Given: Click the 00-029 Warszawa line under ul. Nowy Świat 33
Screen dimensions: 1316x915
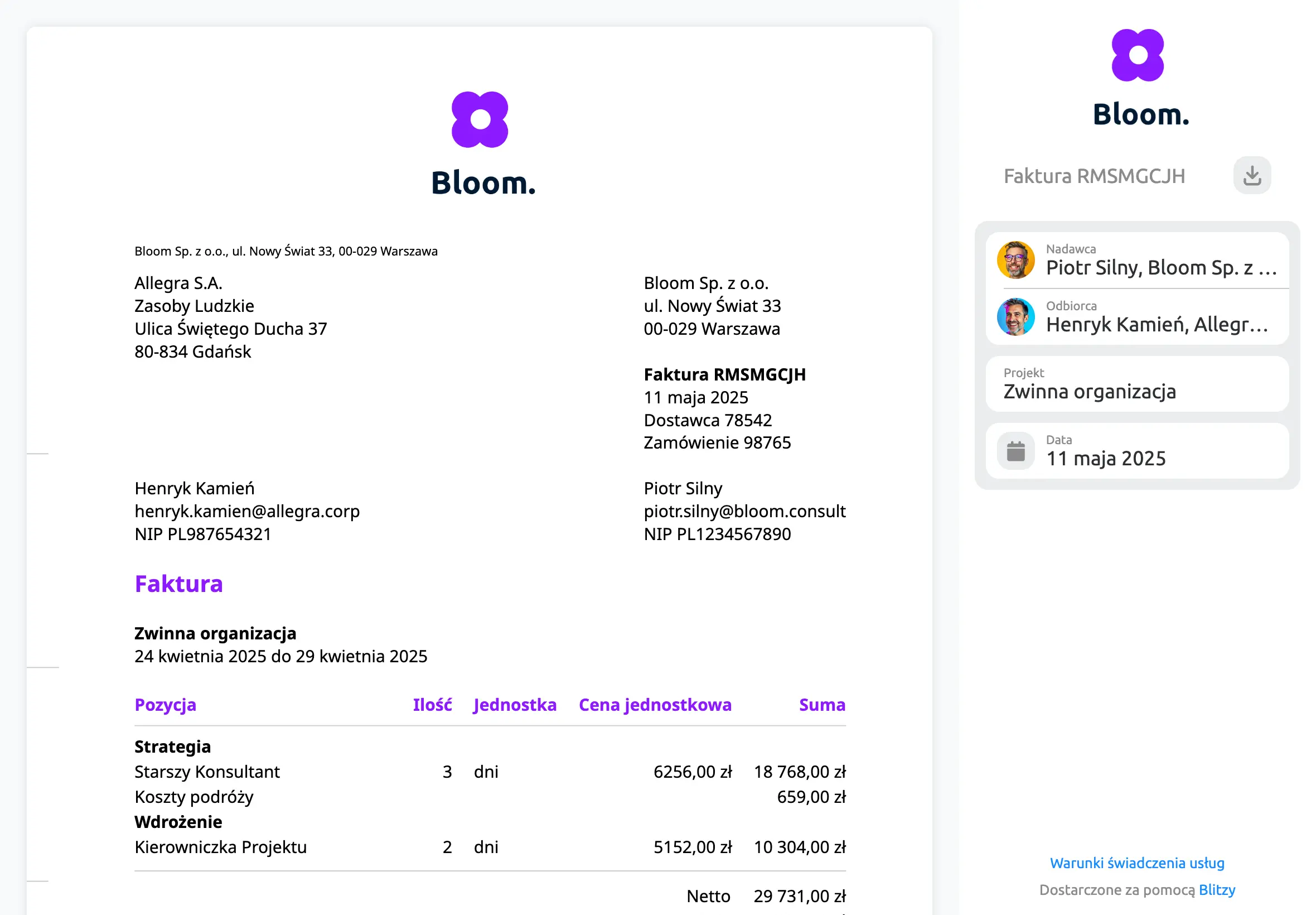Looking at the screenshot, I should (x=712, y=329).
